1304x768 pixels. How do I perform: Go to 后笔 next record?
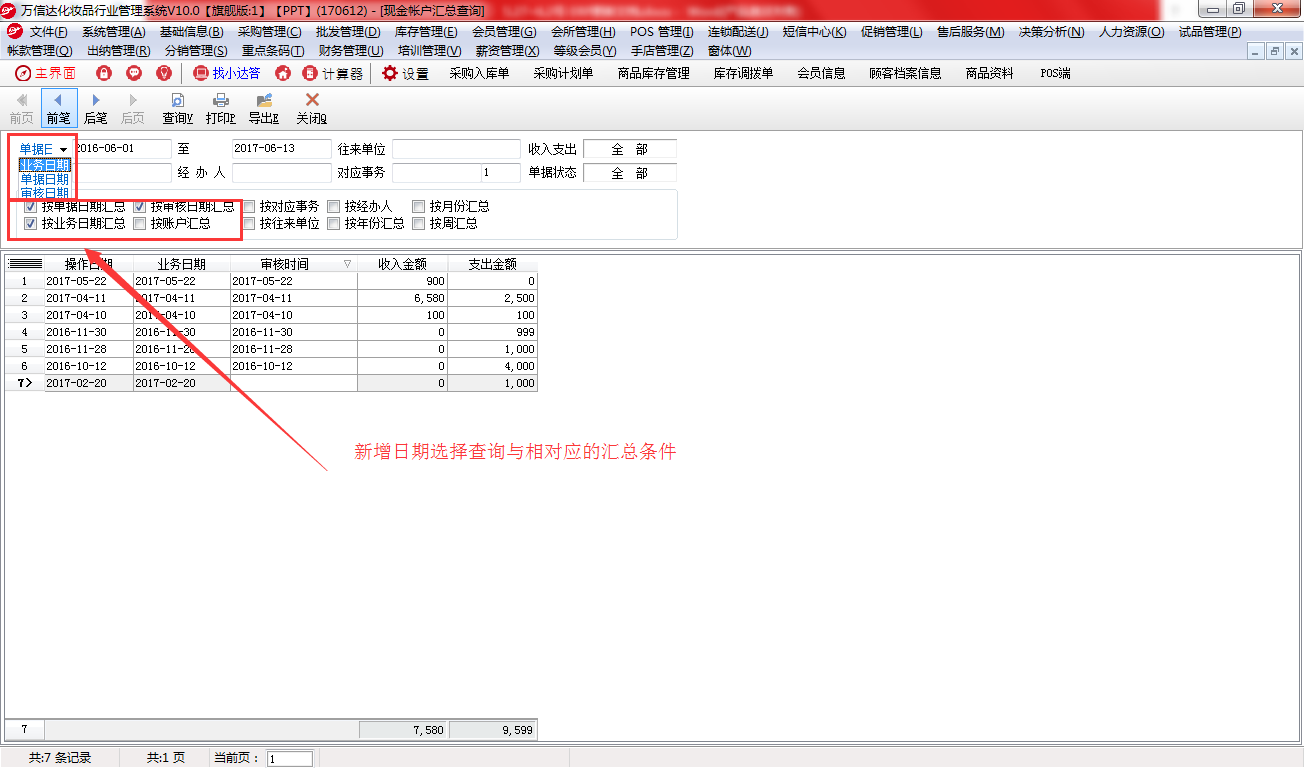pyautogui.click(x=96, y=108)
